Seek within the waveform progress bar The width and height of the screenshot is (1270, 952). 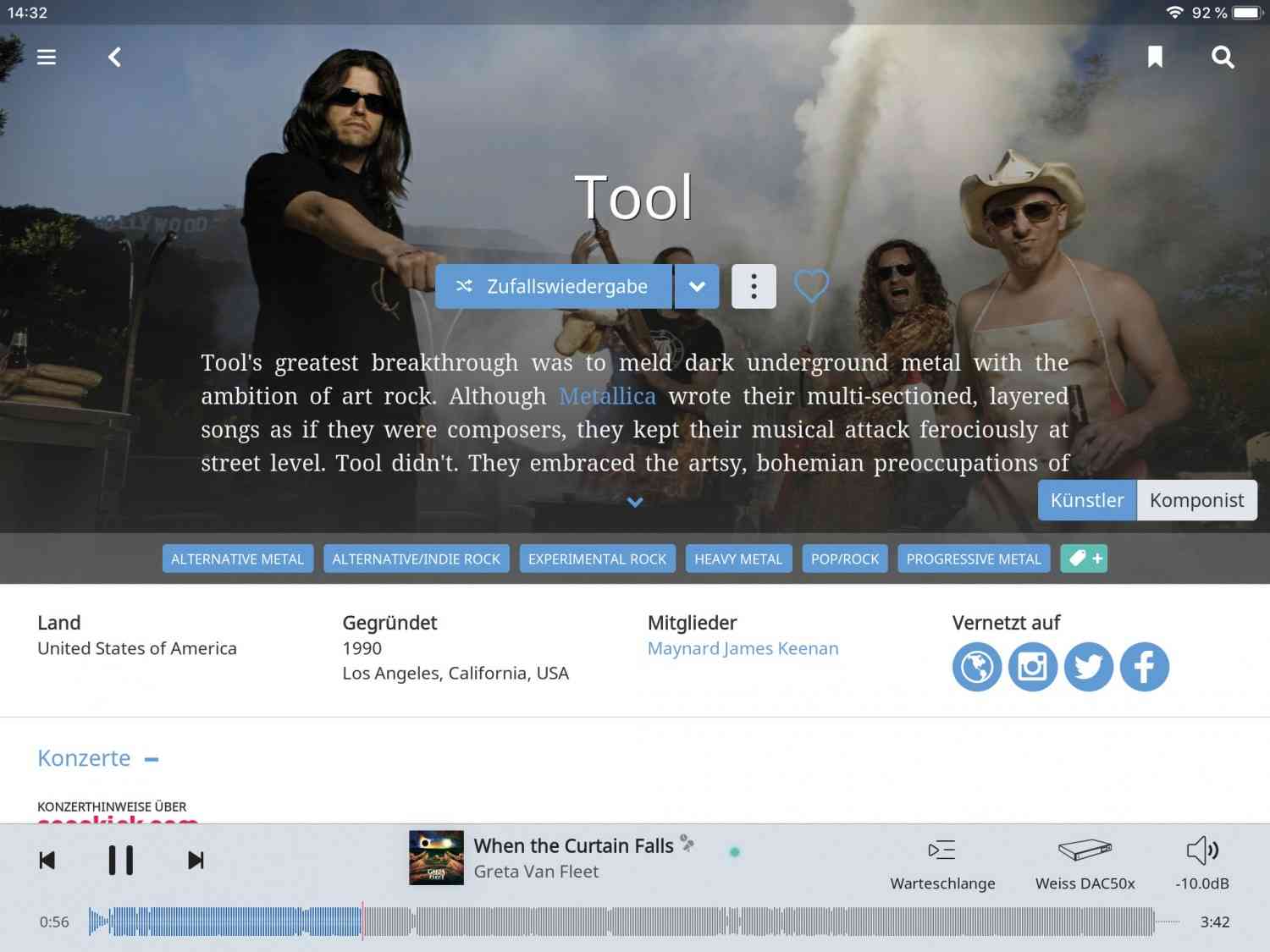pyautogui.click(x=634, y=922)
